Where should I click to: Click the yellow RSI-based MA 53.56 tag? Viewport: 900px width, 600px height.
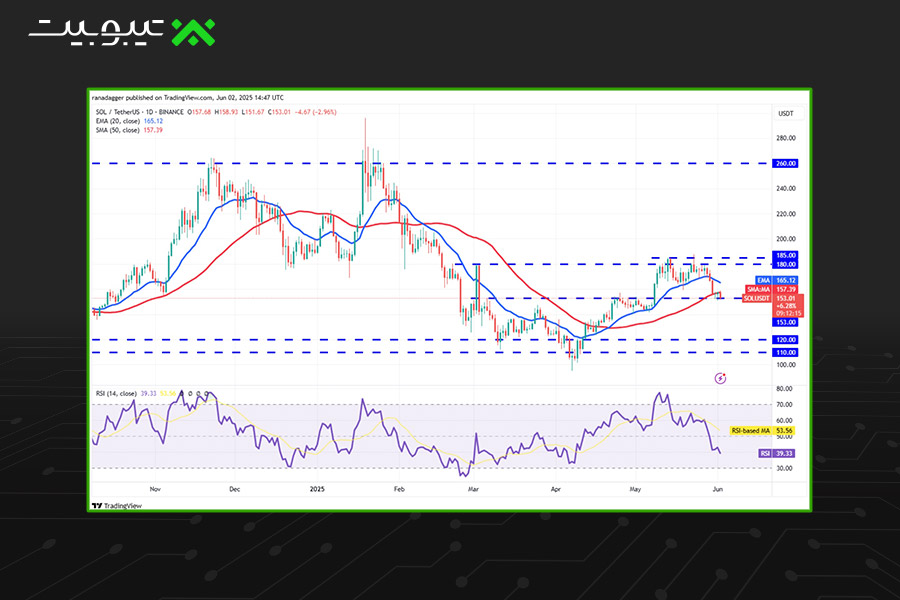(762, 431)
